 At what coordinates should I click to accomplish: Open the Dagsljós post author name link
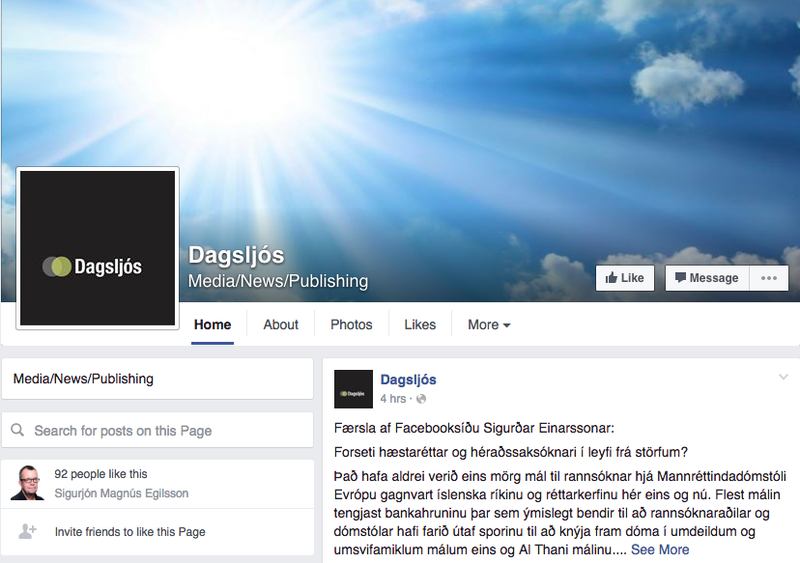pyautogui.click(x=408, y=380)
